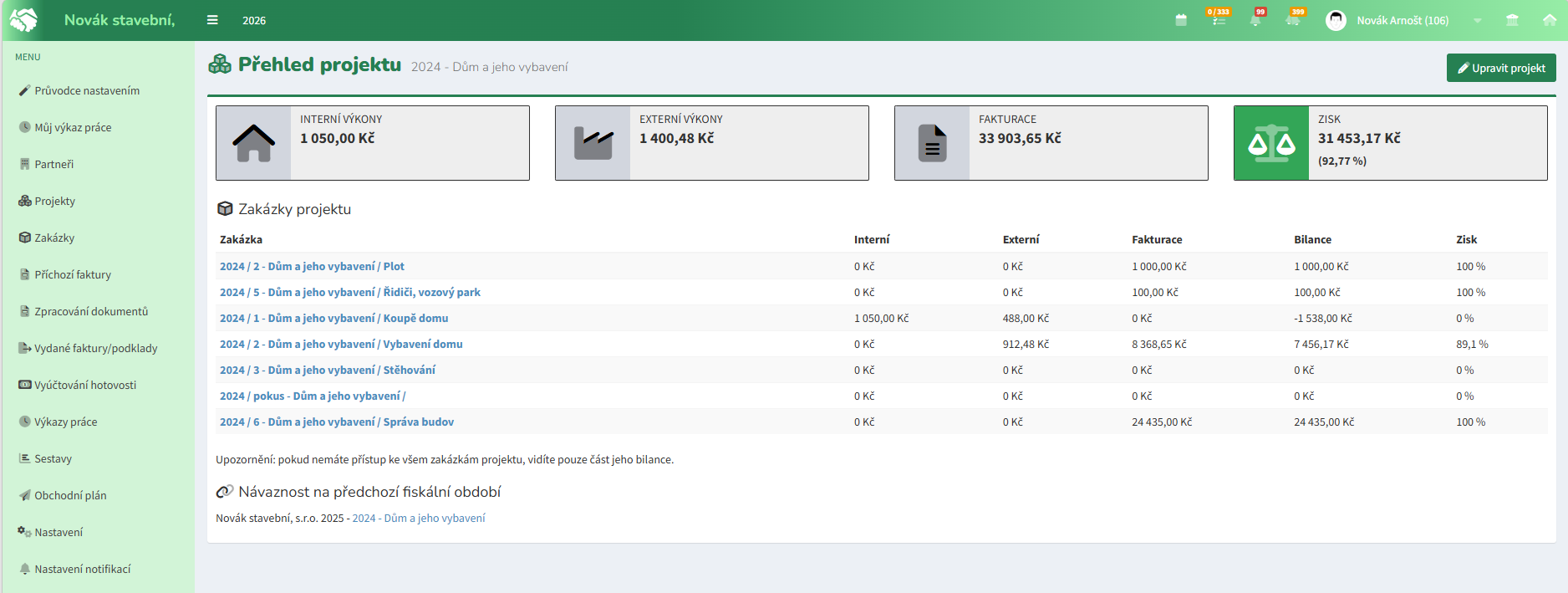Click the Interní výkony house icon tile
The width and height of the screenshot is (1568, 593).
253,143
